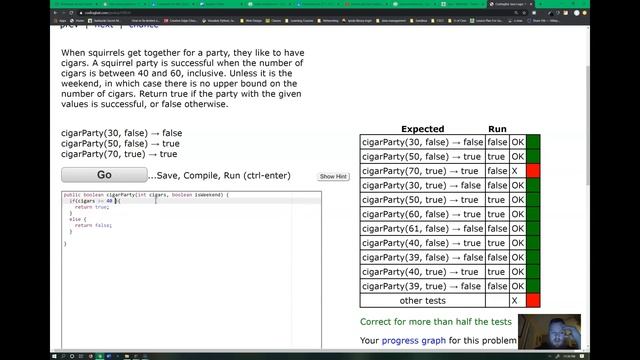Open the progress graph link
Image resolution: width=640 pixels, height=360 pixels.
click(413, 340)
